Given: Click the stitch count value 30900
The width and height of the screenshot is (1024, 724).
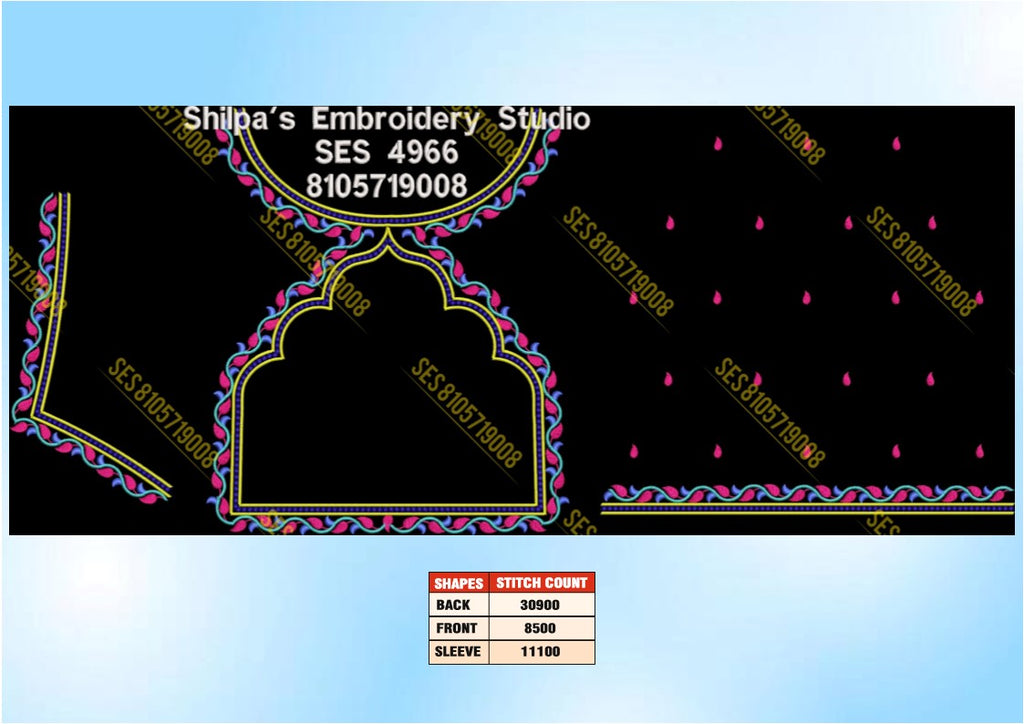Looking at the screenshot, I should [540, 605].
